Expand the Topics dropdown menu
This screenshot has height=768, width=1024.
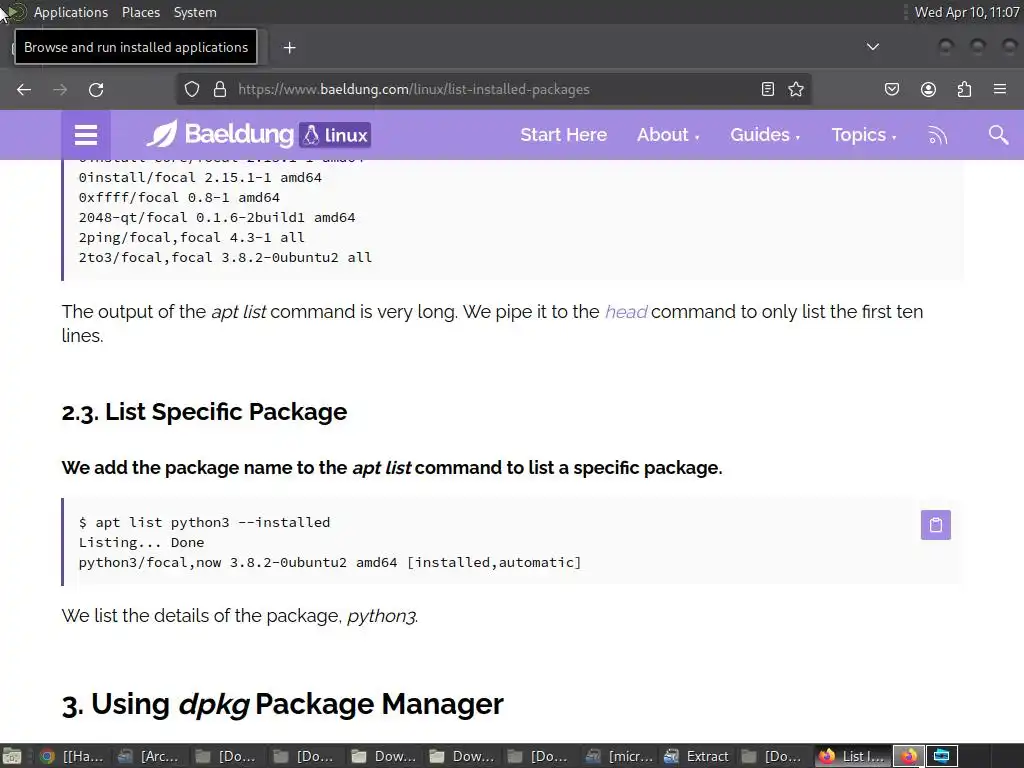pos(863,135)
